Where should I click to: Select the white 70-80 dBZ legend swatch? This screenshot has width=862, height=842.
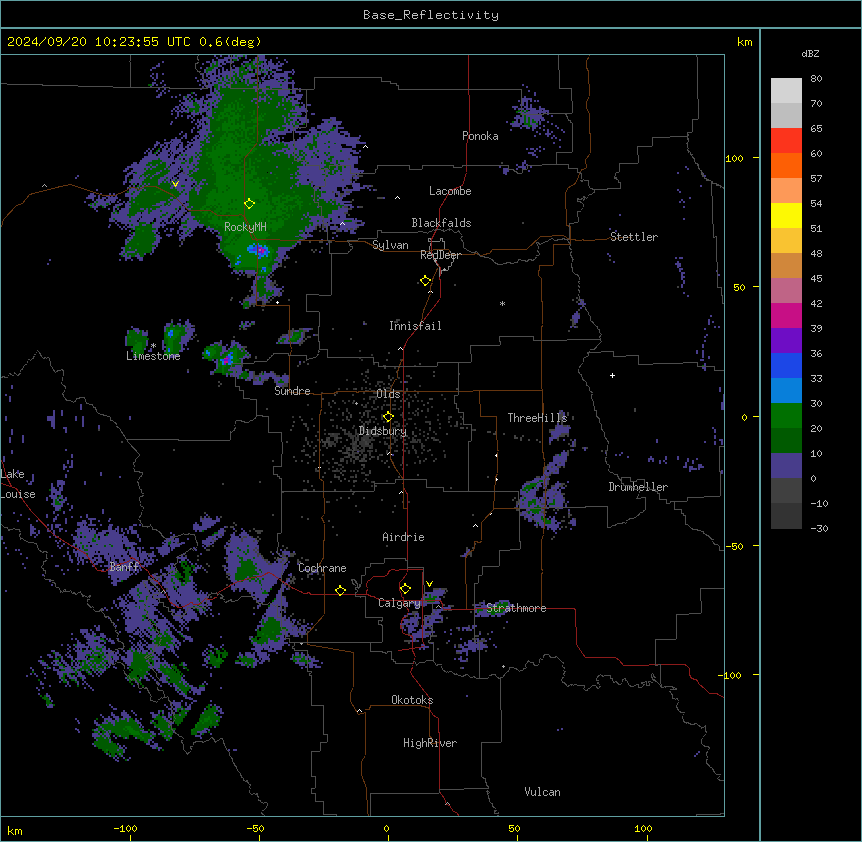click(786, 91)
